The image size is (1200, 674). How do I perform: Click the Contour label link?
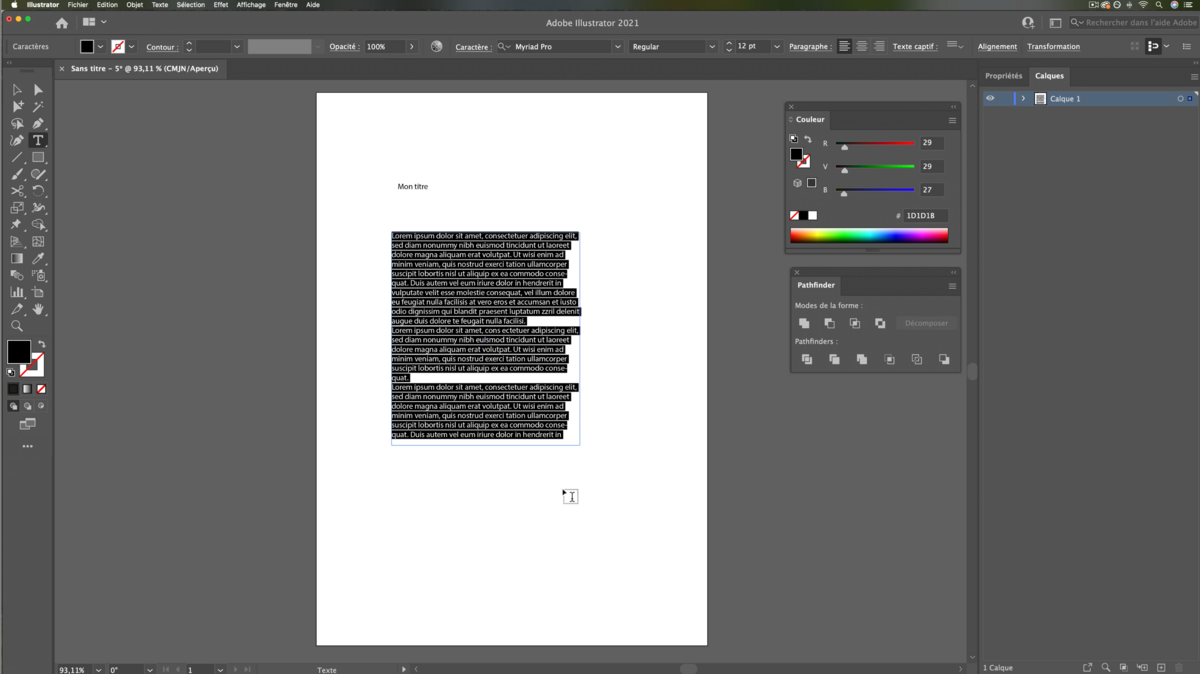click(161, 47)
